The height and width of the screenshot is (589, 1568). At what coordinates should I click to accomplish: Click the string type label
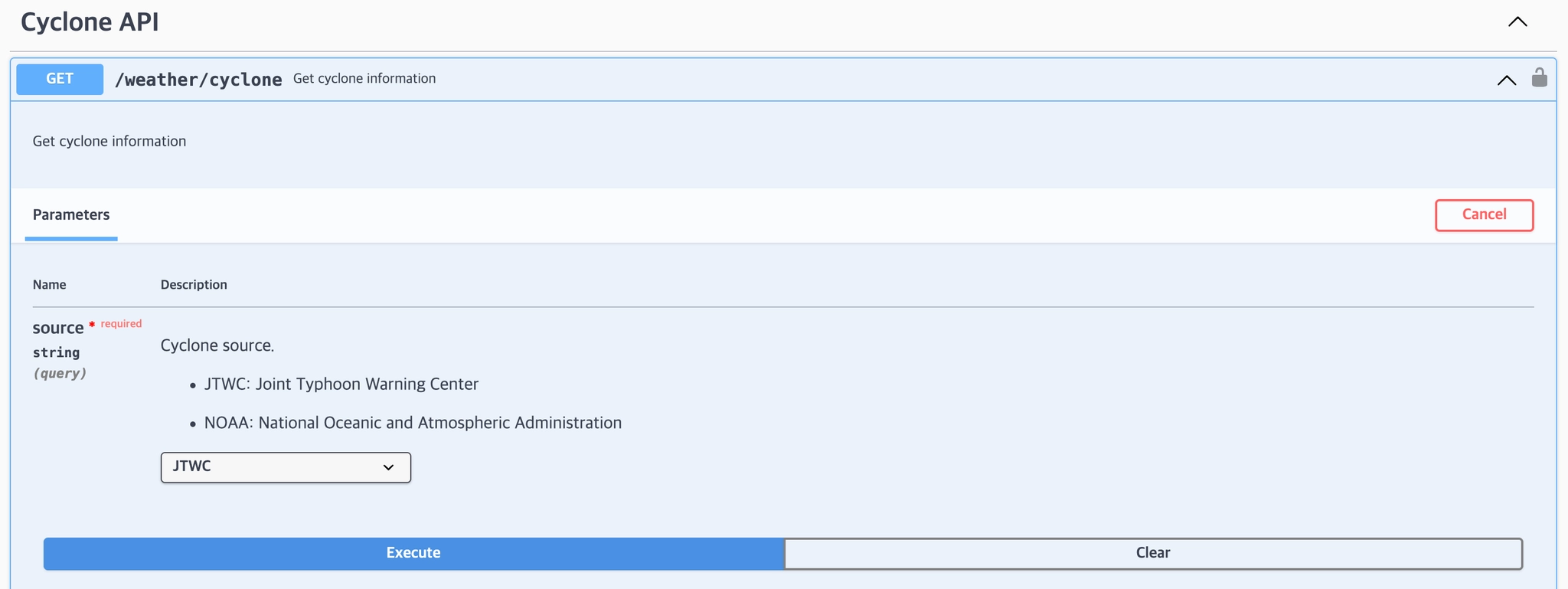(x=56, y=352)
